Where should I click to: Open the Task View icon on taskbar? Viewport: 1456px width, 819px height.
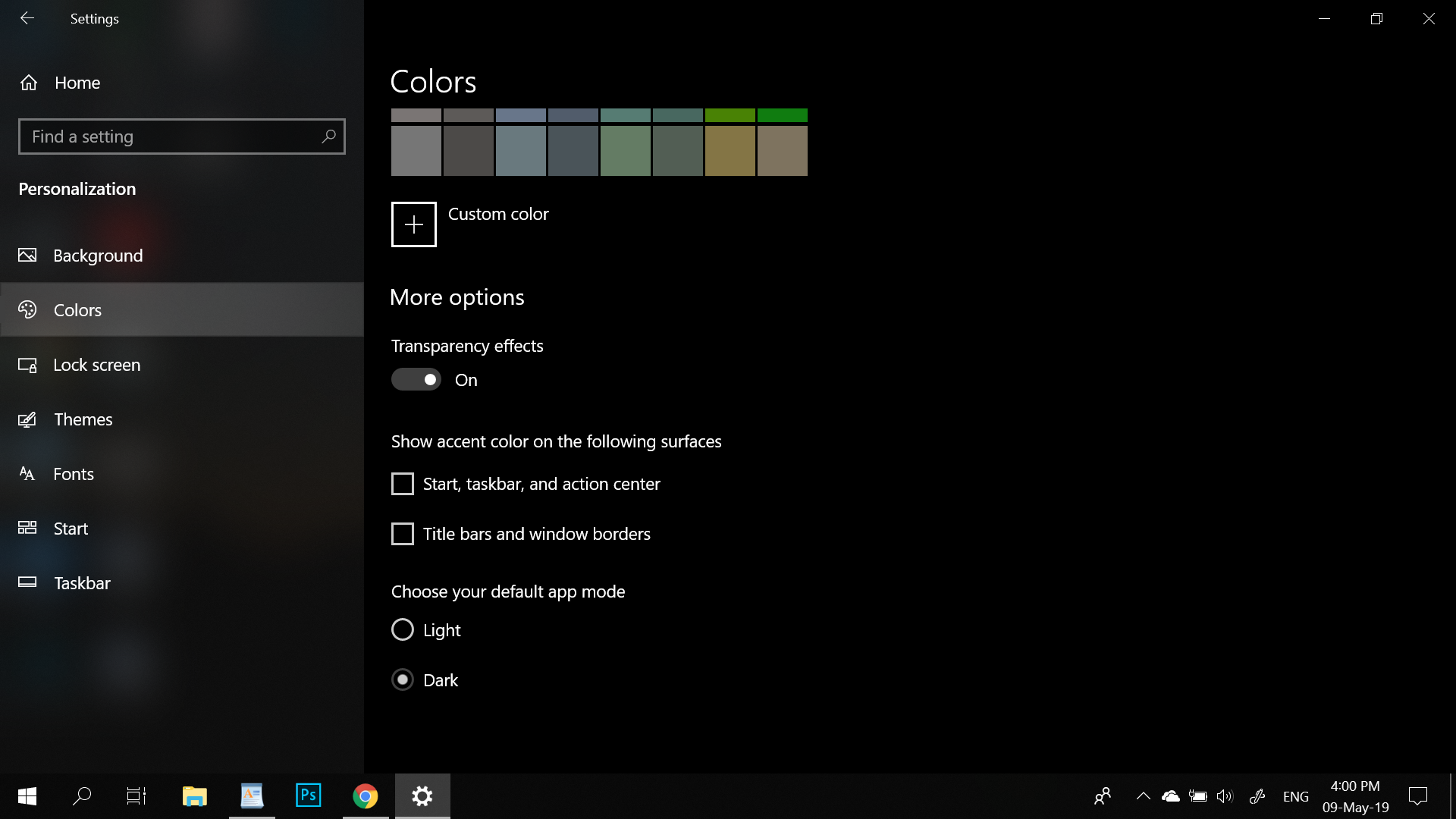point(136,796)
